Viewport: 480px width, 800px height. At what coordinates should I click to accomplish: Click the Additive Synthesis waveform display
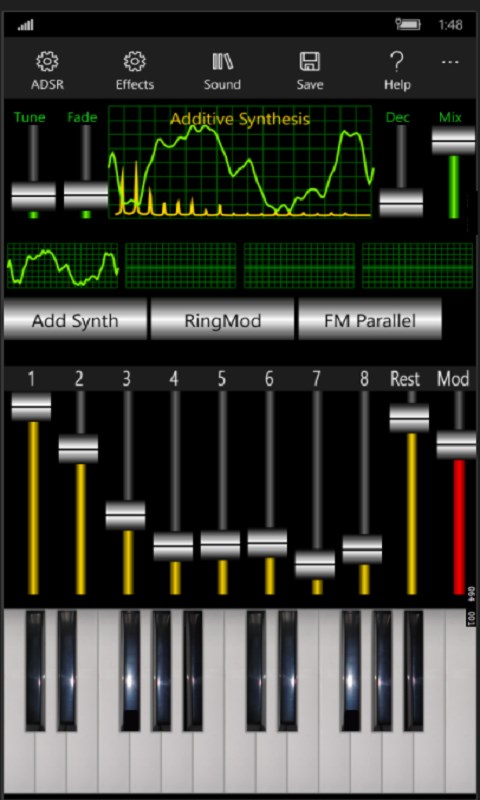click(240, 162)
